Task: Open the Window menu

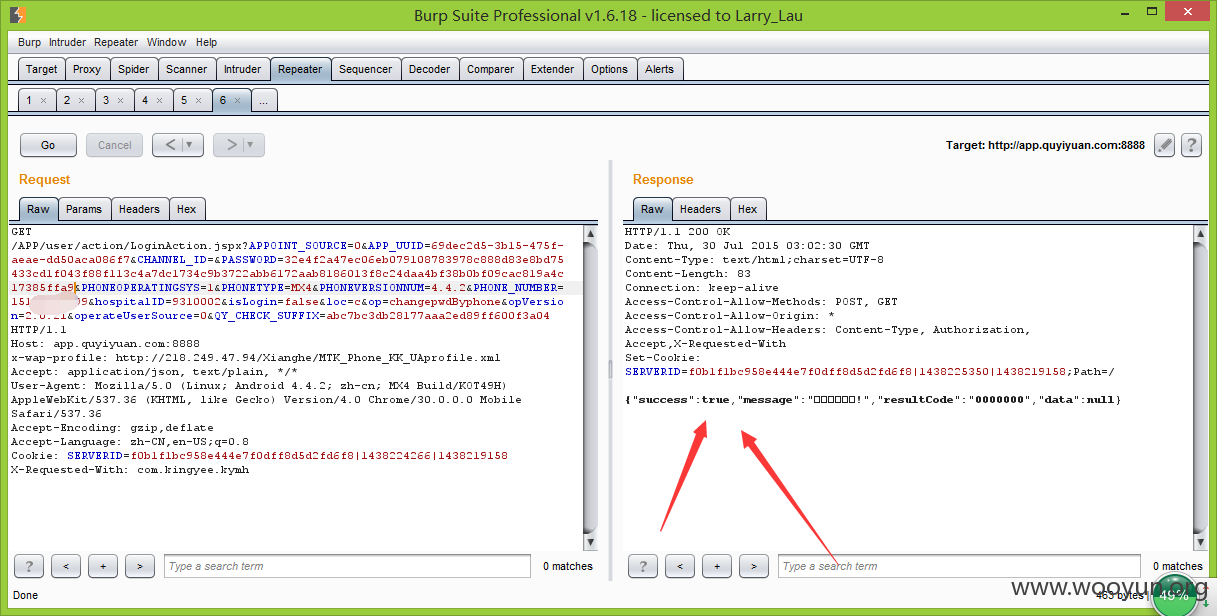Action: point(167,43)
